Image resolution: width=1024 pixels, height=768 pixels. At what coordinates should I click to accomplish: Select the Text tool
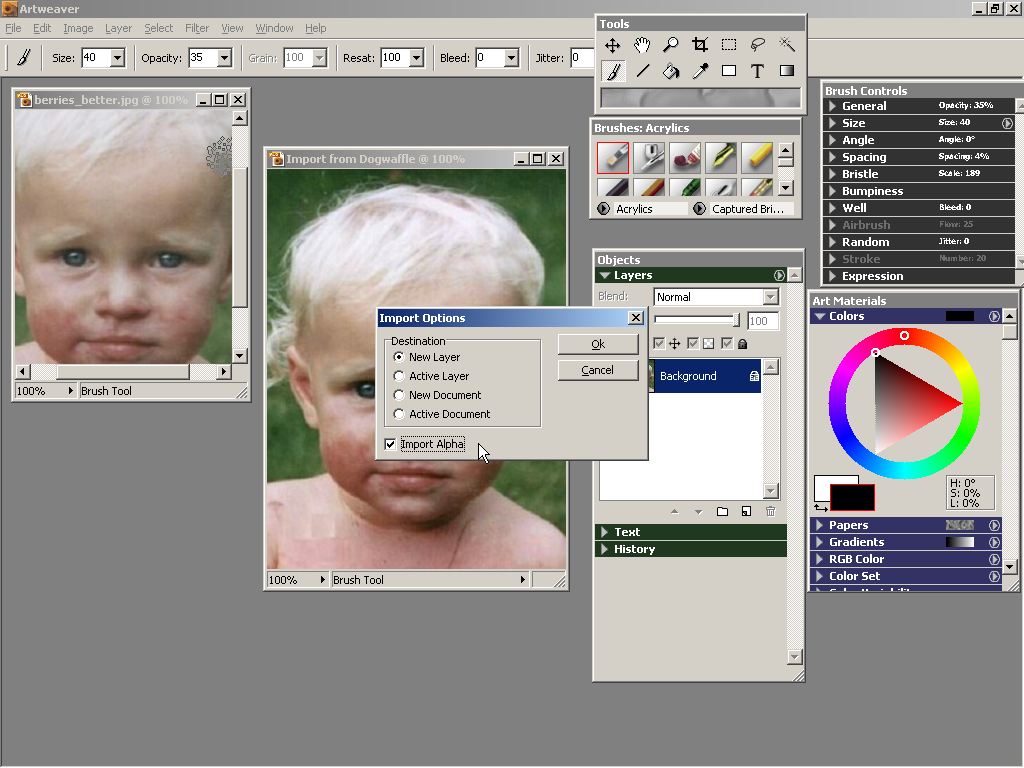[758, 71]
